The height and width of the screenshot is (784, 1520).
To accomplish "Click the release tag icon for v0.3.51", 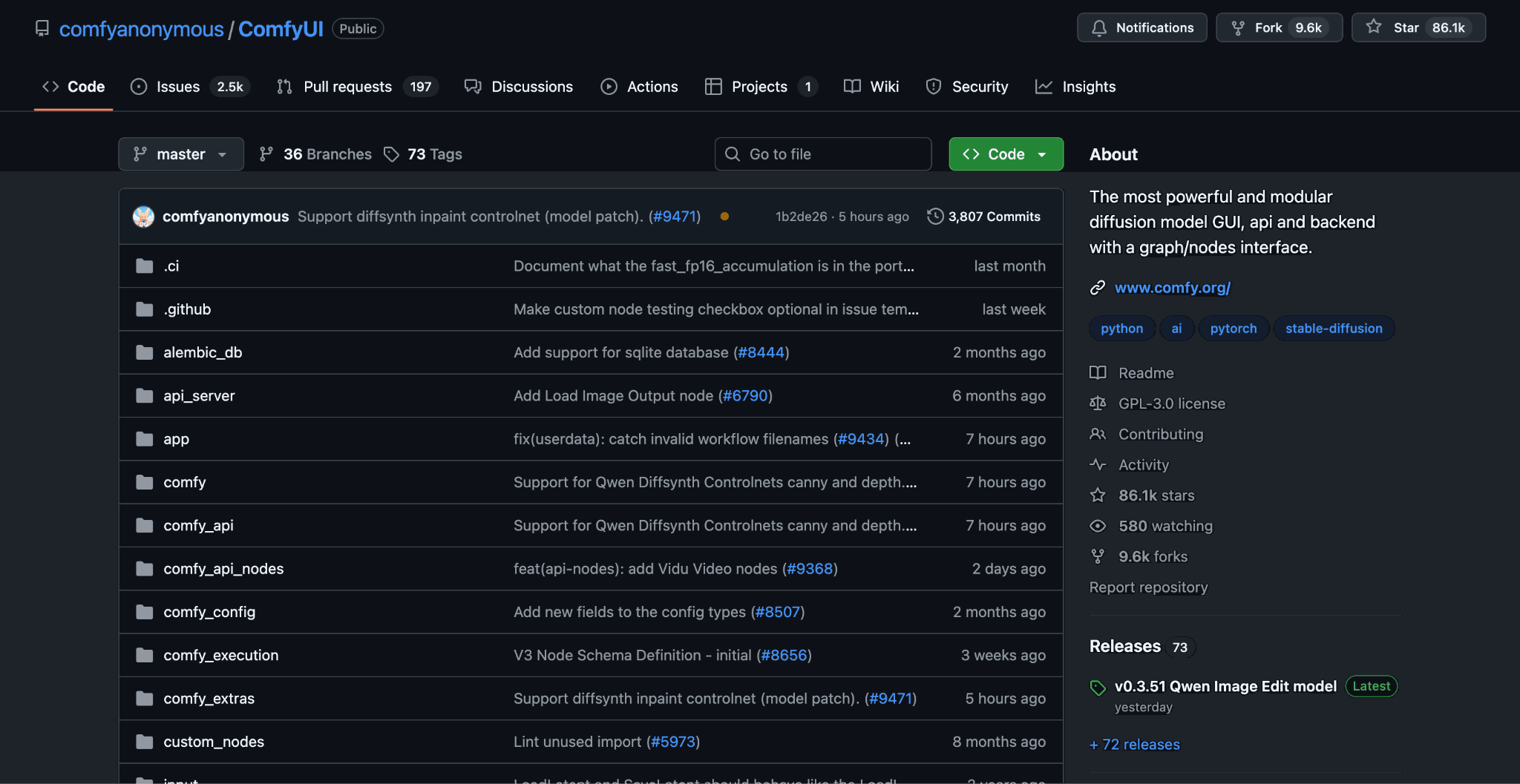I will [1098, 688].
